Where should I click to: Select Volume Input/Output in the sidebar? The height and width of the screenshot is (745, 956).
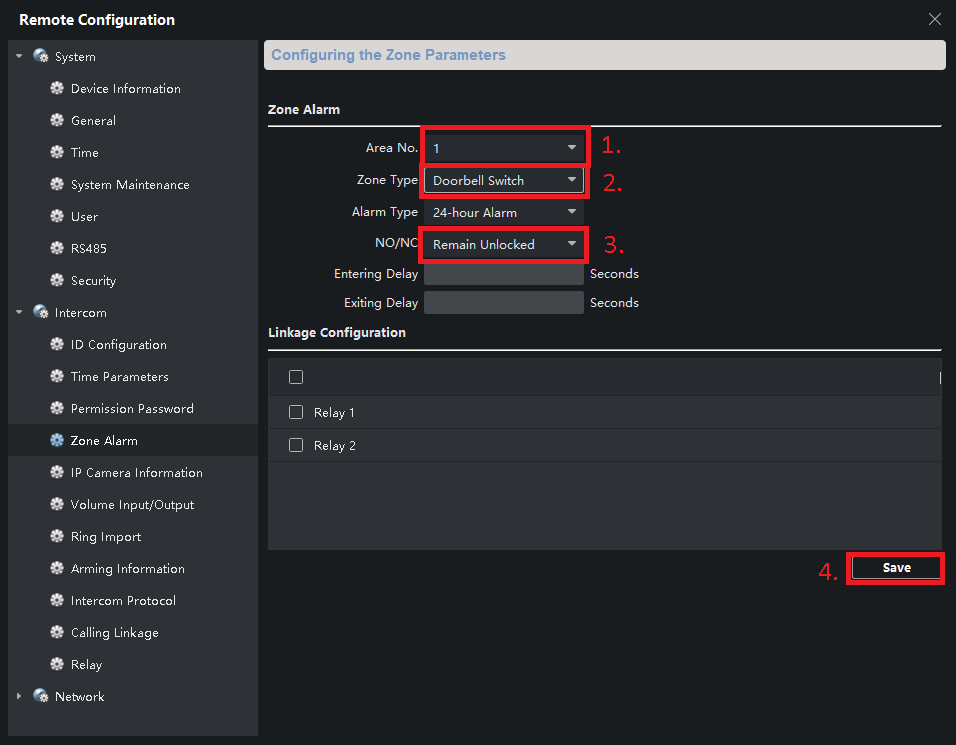point(132,505)
